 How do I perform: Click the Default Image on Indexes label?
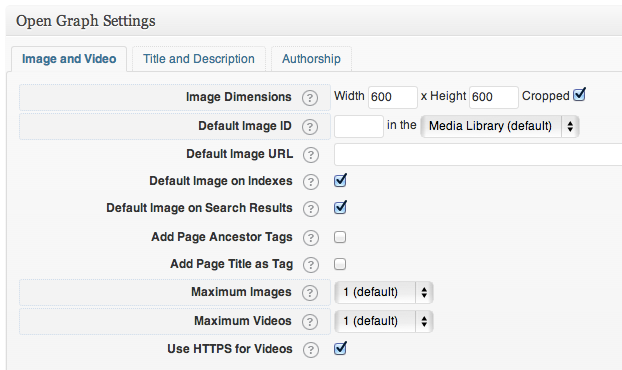pos(221,181)
